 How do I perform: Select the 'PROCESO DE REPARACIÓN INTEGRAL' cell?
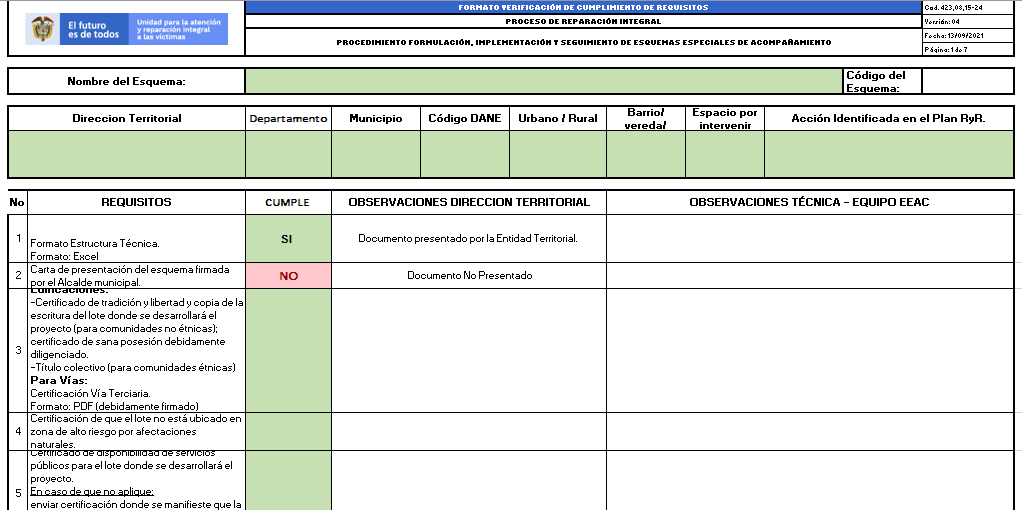[583, 22]
